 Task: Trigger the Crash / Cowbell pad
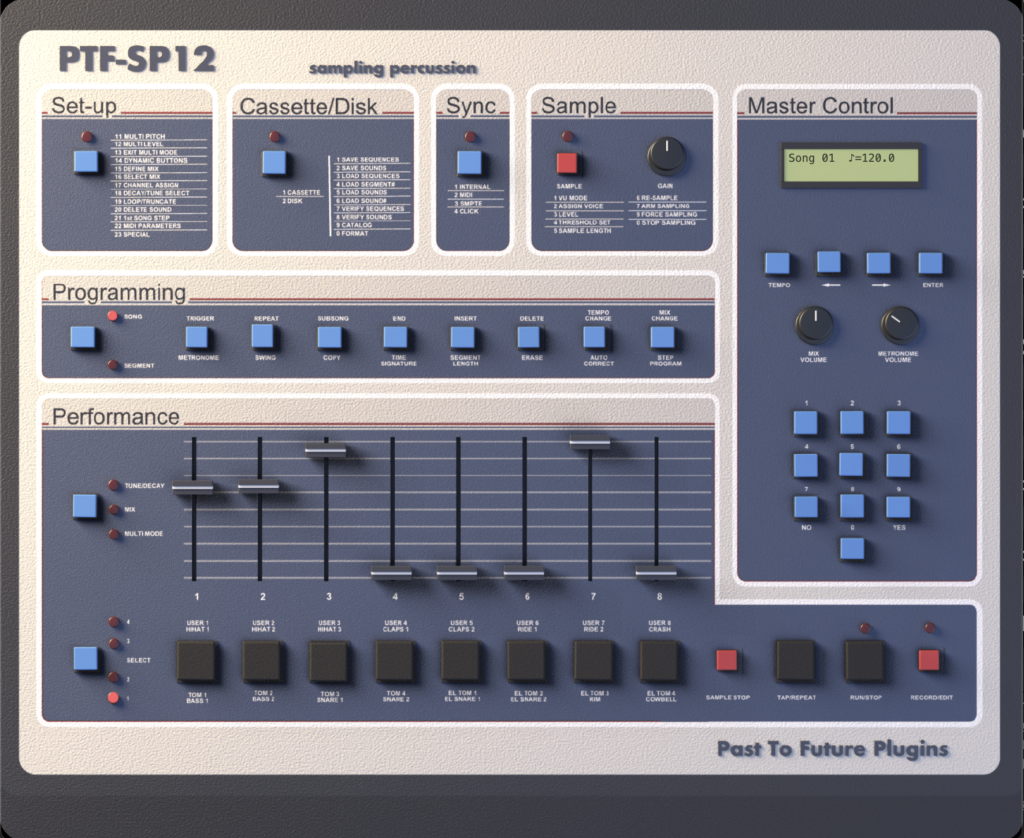[x=659, y=661]
